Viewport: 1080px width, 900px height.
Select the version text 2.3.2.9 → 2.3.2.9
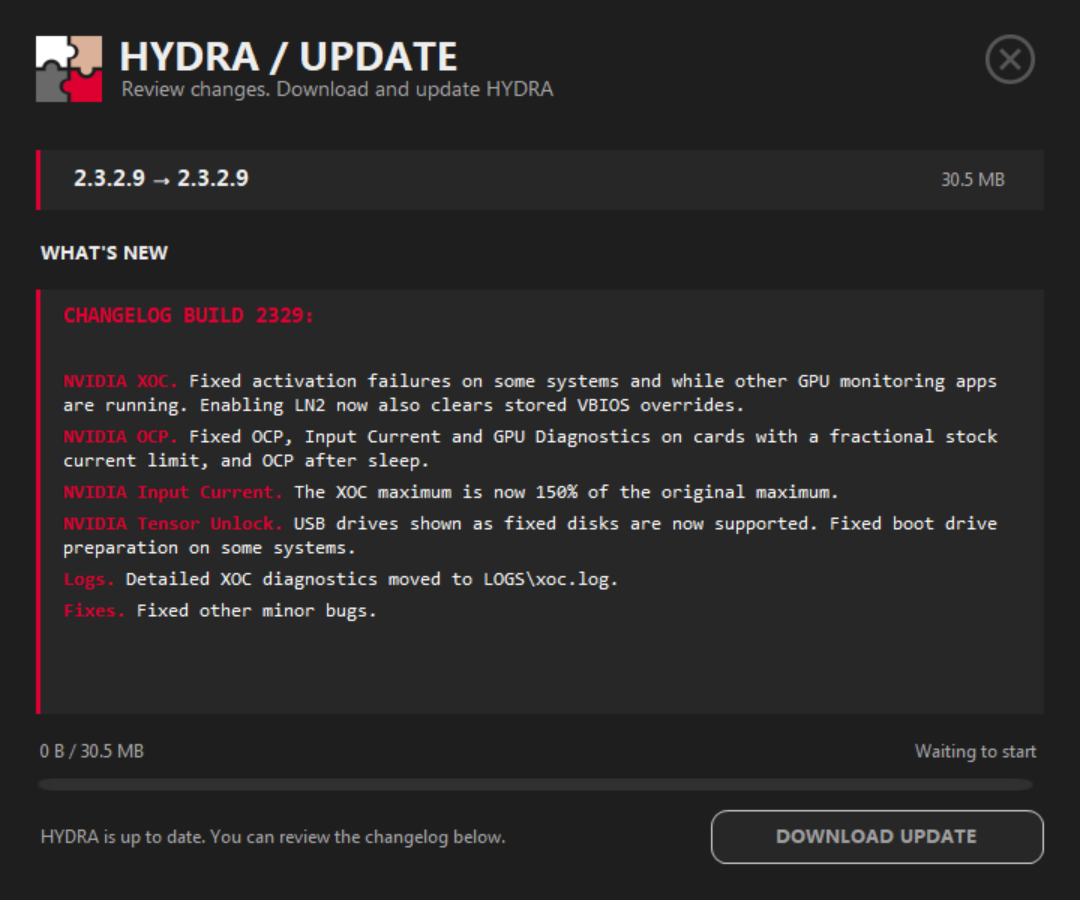(x=161, y=178)
